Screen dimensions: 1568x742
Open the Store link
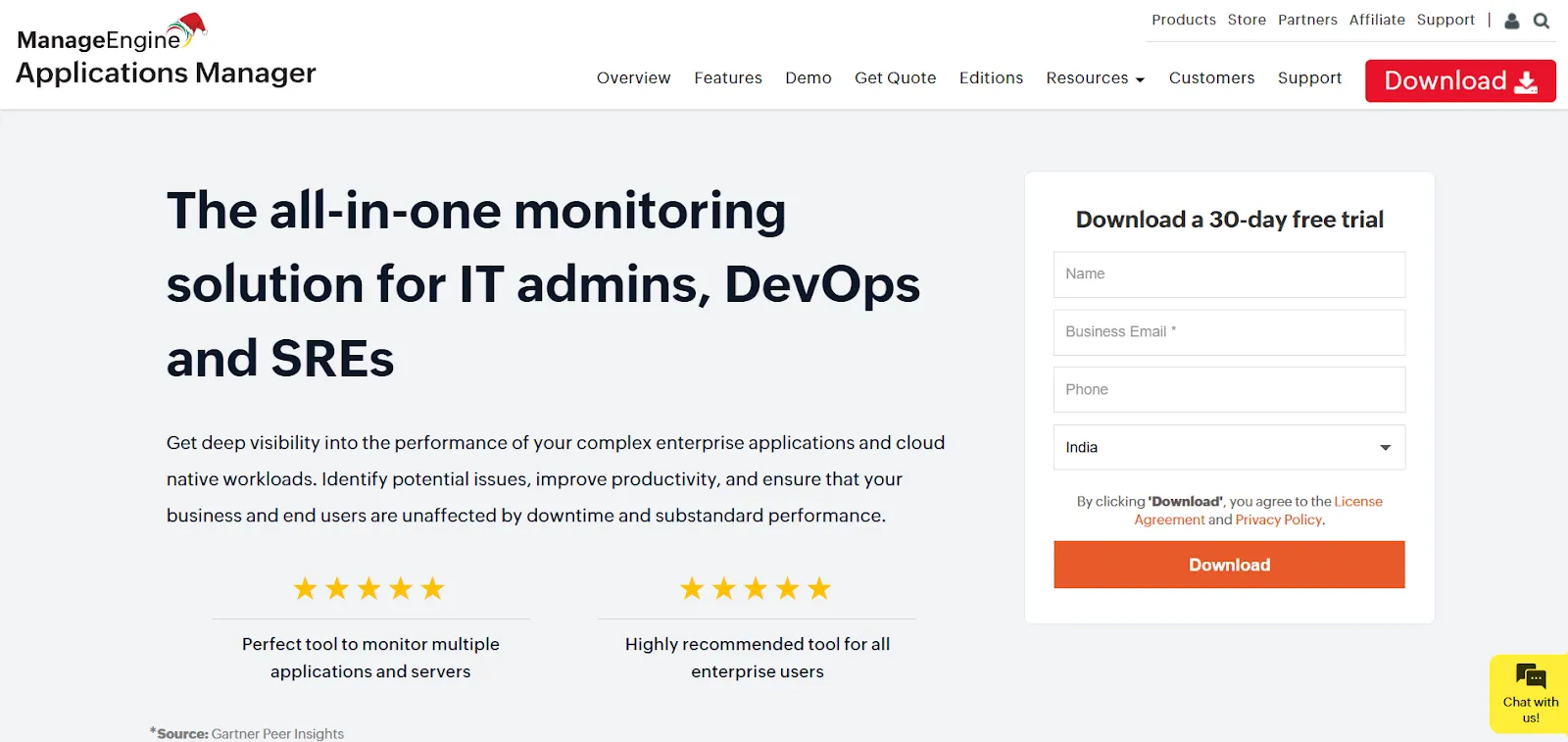tap(1247, 20)
